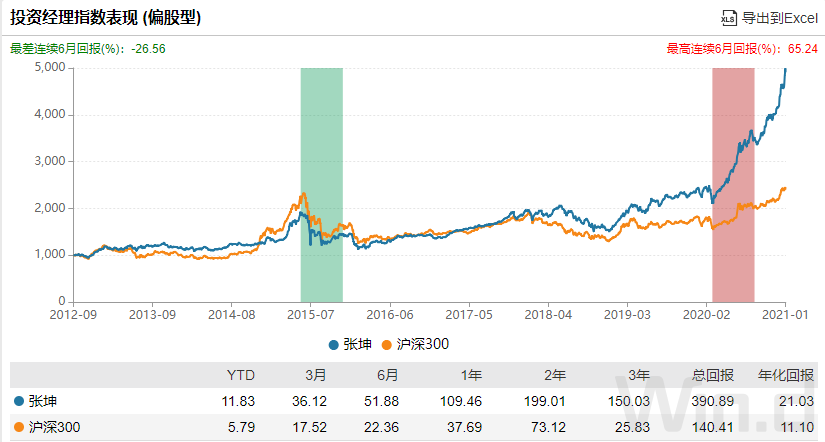Screen dimensions: 825x442
Task: Click blue dot icon in chart legend
Action: (x=334, y=343)
